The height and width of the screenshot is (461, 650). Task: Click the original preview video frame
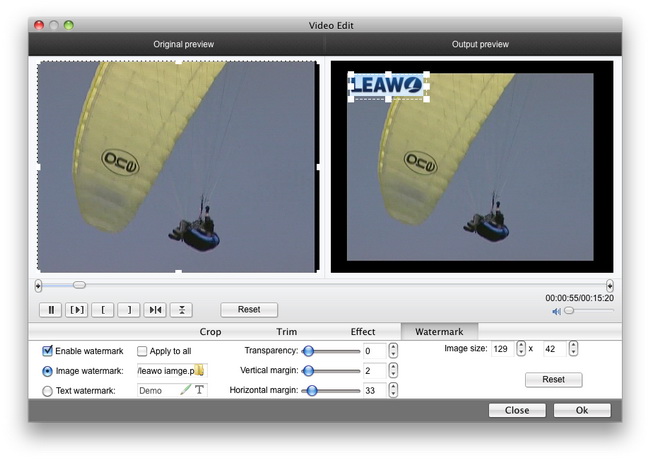point(177,167)
